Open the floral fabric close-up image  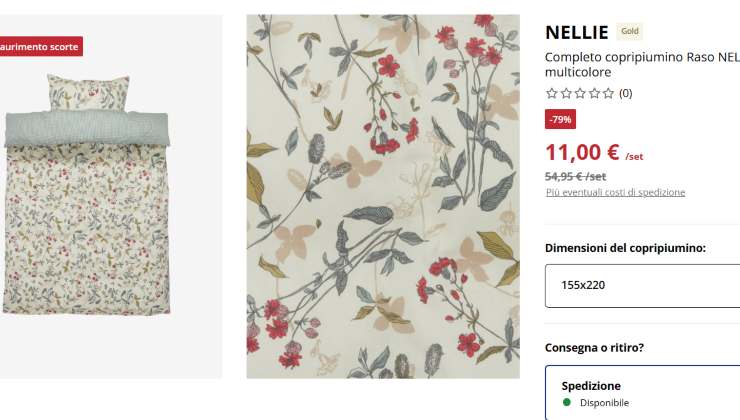pyautogui.click(x=383, y=197)
